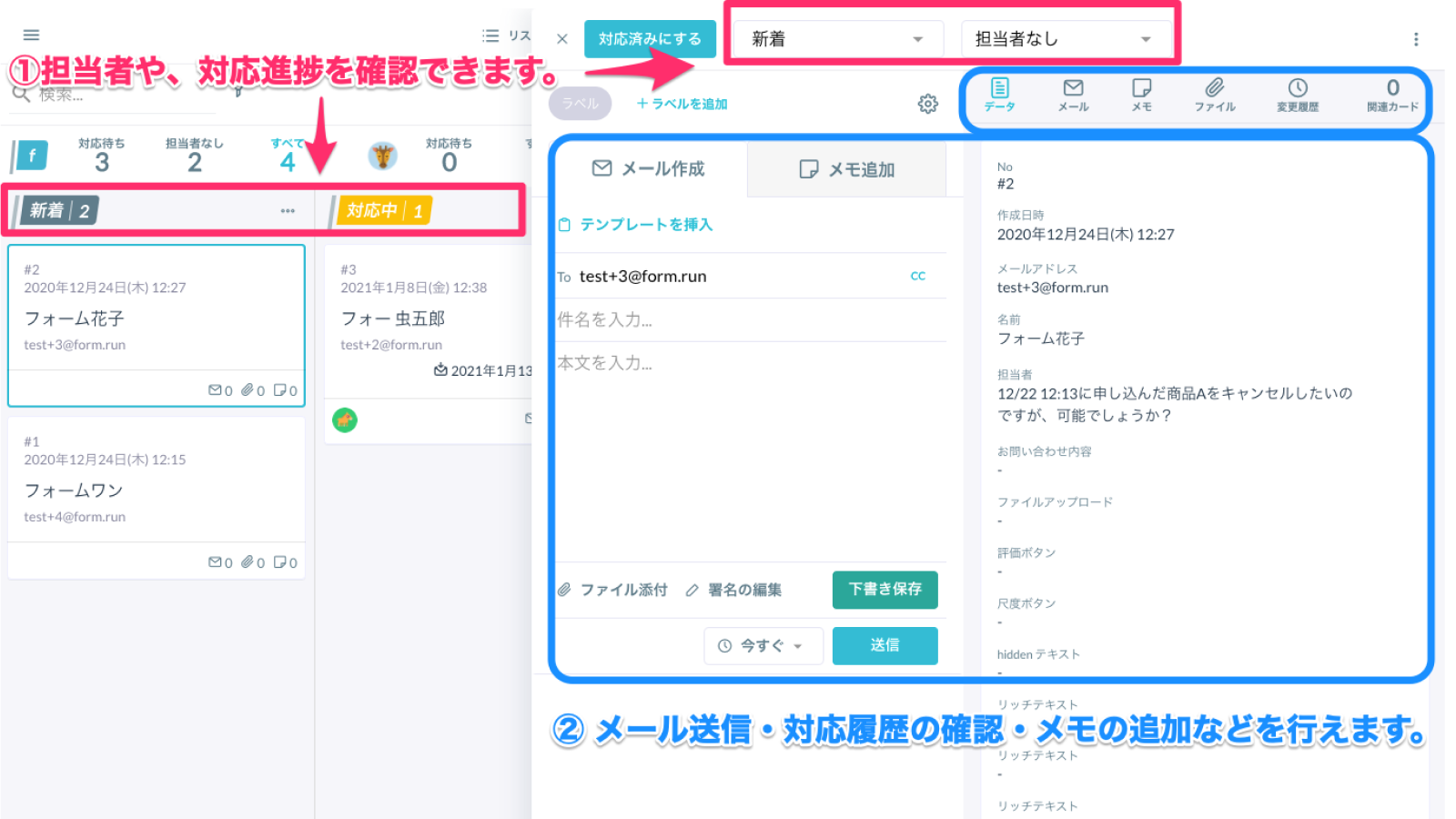Open the メモ panel icon
1456x819 pixels.
(1141, 96)
